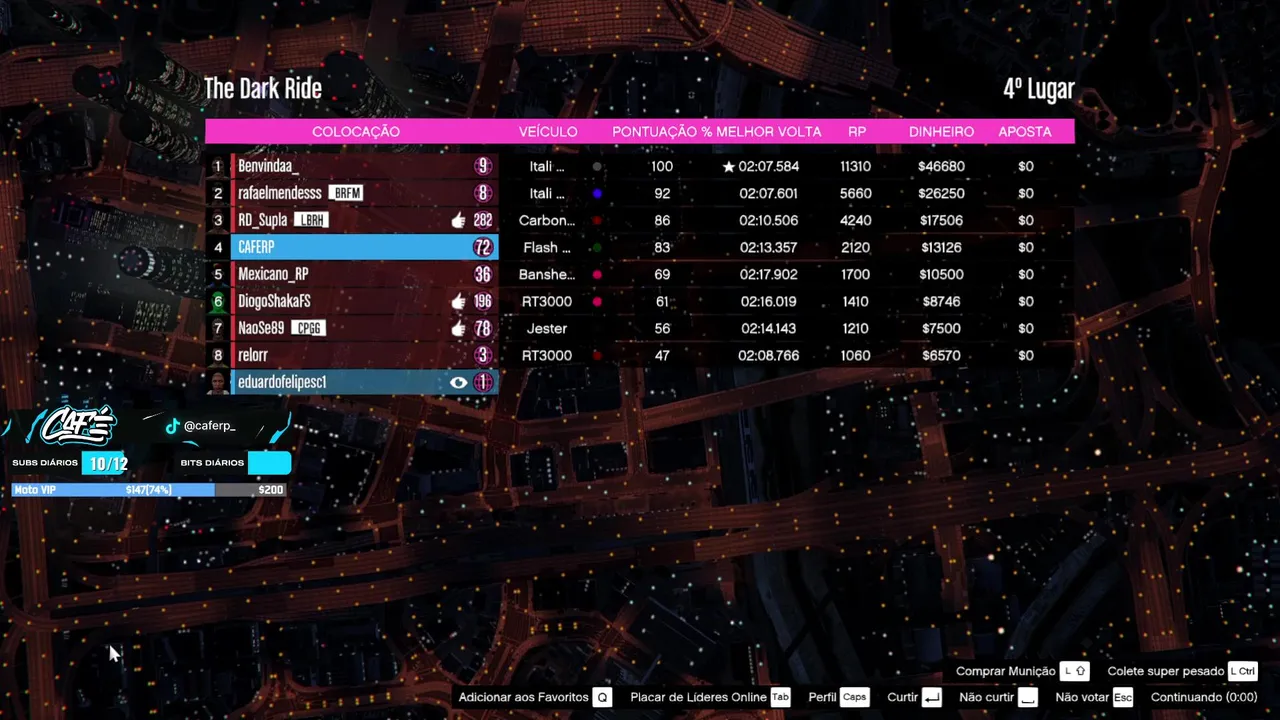Click the APOSTA column header
This screenshot has width=1280, height=720.
[1025, 132]
